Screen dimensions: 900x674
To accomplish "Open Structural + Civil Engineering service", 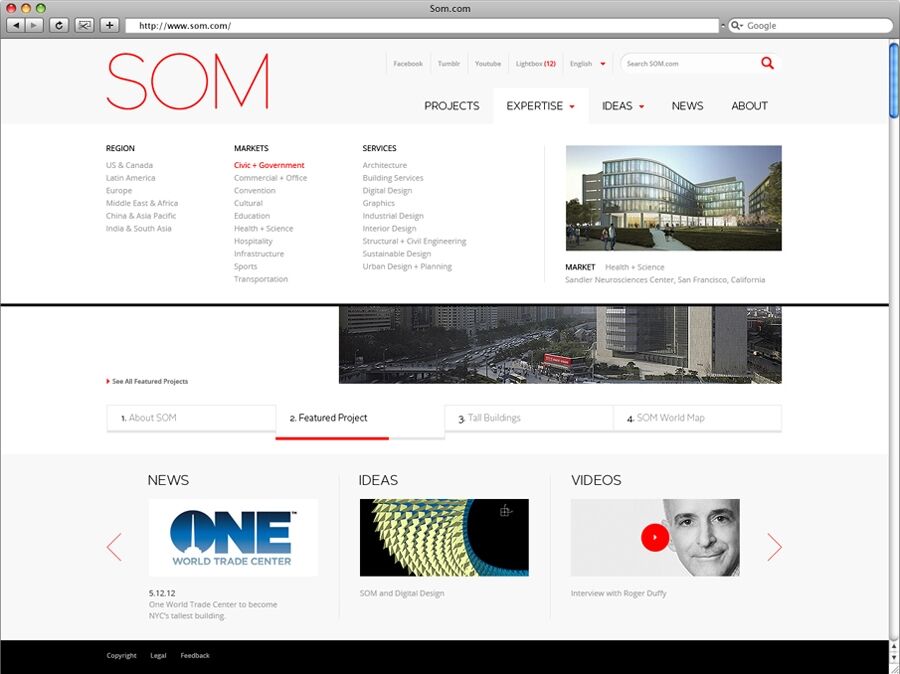I will coord(414,241).
